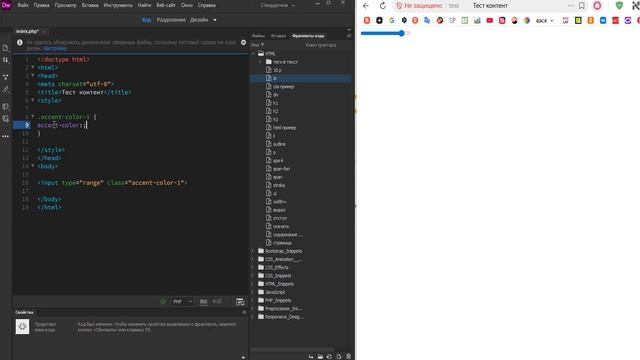
Task: Open the snippets panel options menu
Action: click(349, 36)
